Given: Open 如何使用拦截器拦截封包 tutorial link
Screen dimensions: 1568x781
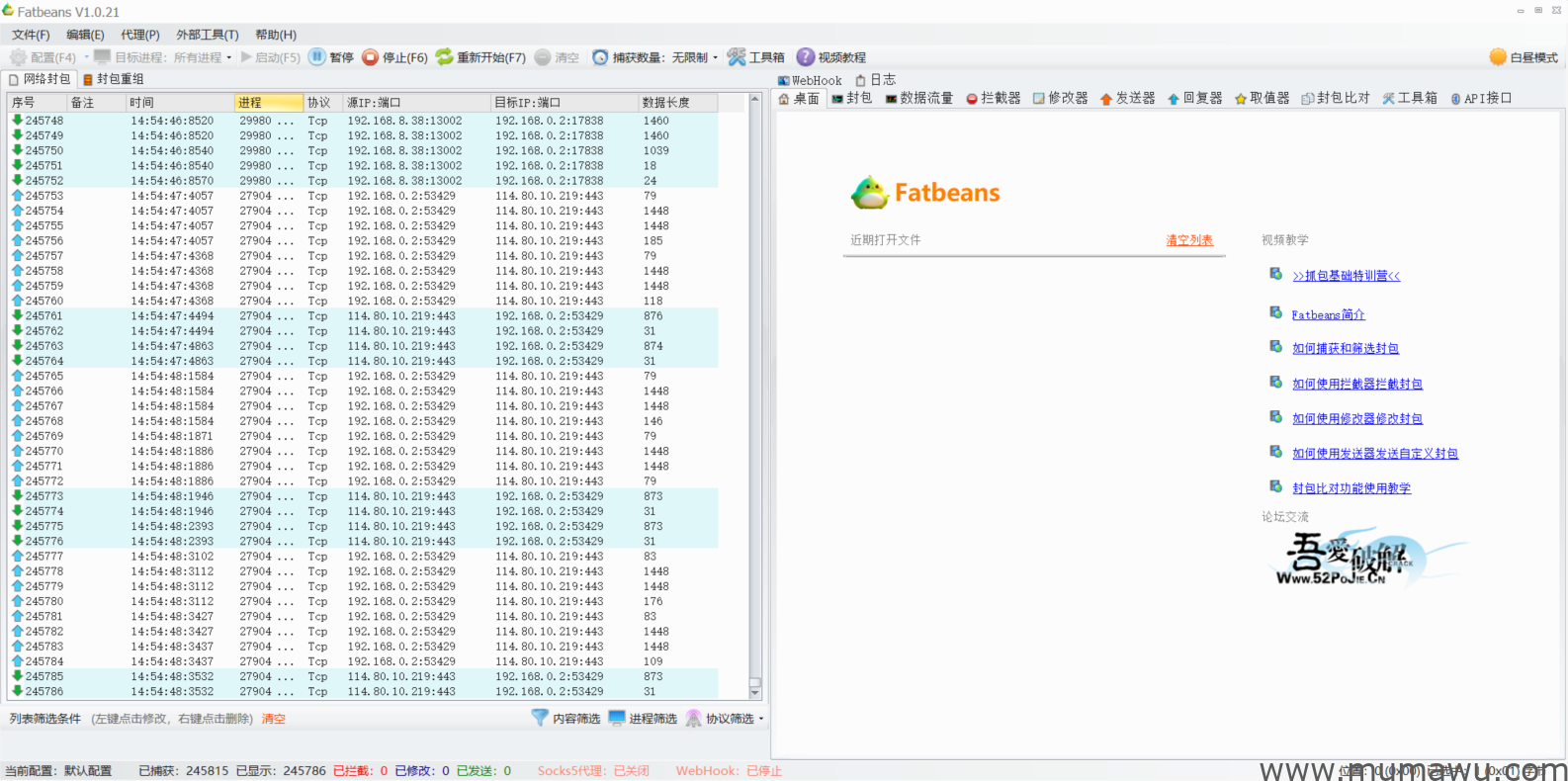Looking at the screenshot, I should click(1357, 384).
